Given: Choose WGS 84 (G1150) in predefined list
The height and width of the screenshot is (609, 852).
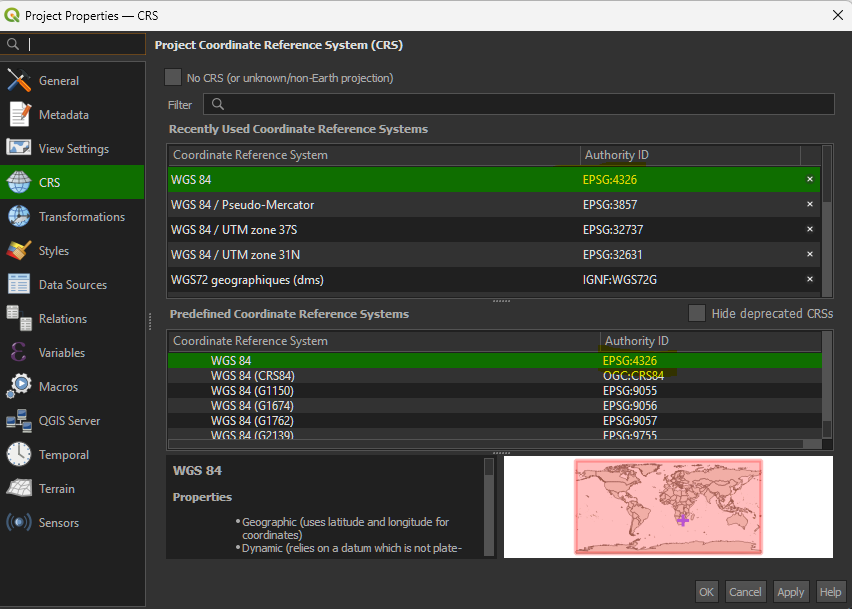Looking at the screenshot, I should (x=252, y=390).
